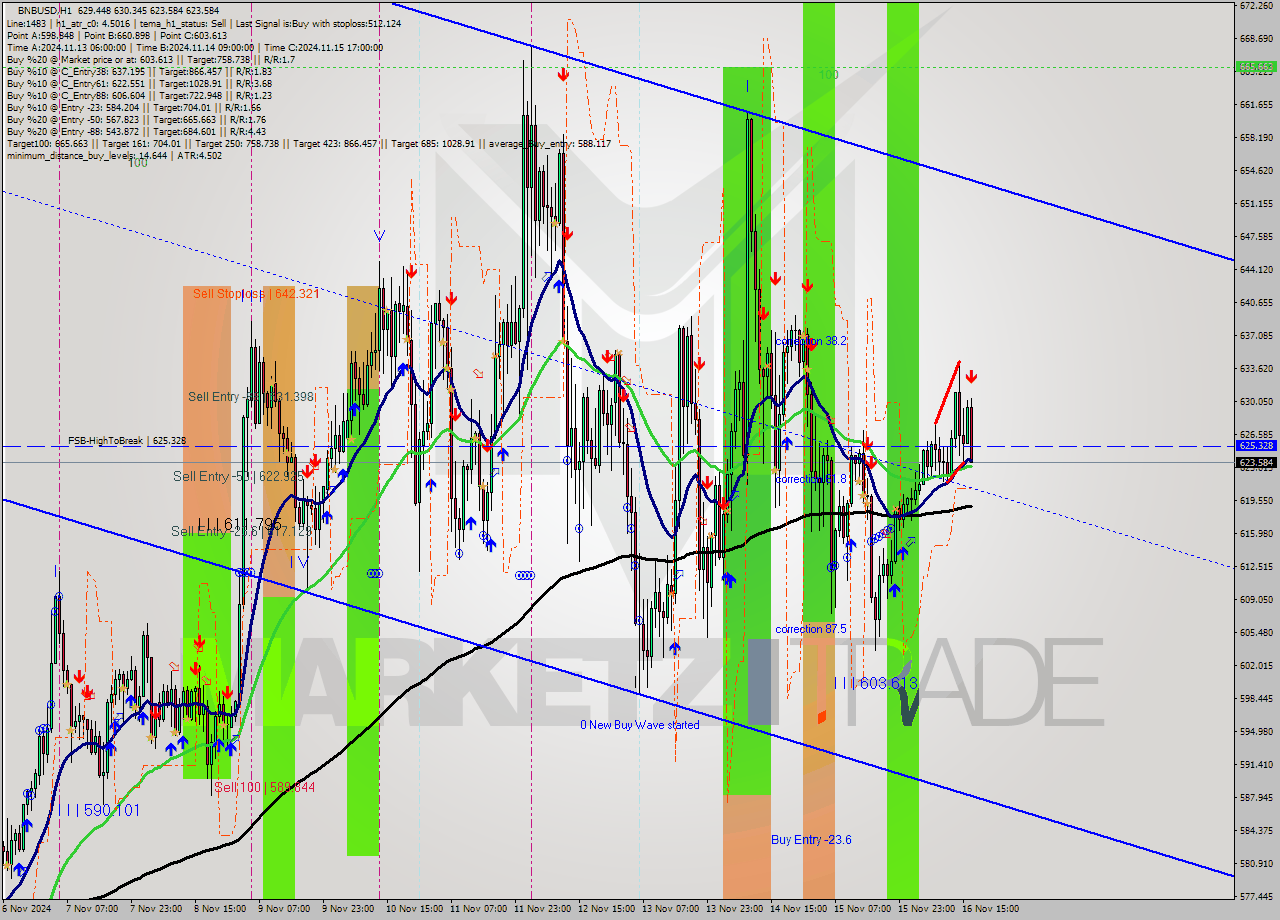Click the '10 Nov 15:00' time axis label
Screen dimensions: 1280x920
coord(414,909)
